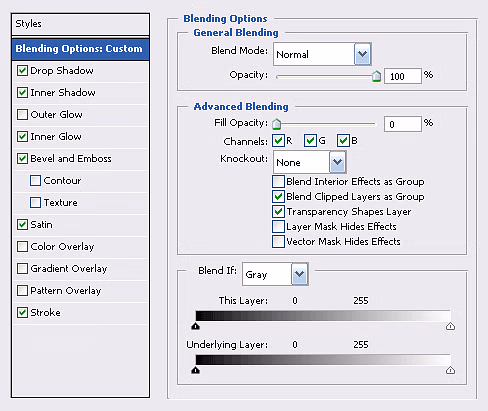
Task: Click the Normal blend mode combo box
Action: [322, 54]
